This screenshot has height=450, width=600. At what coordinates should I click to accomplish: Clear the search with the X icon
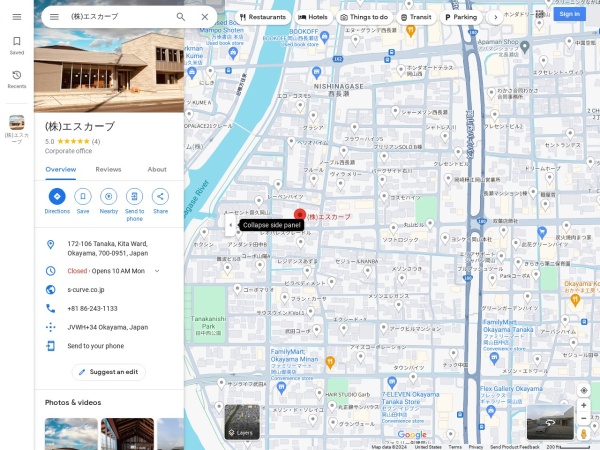click(205, 17)
